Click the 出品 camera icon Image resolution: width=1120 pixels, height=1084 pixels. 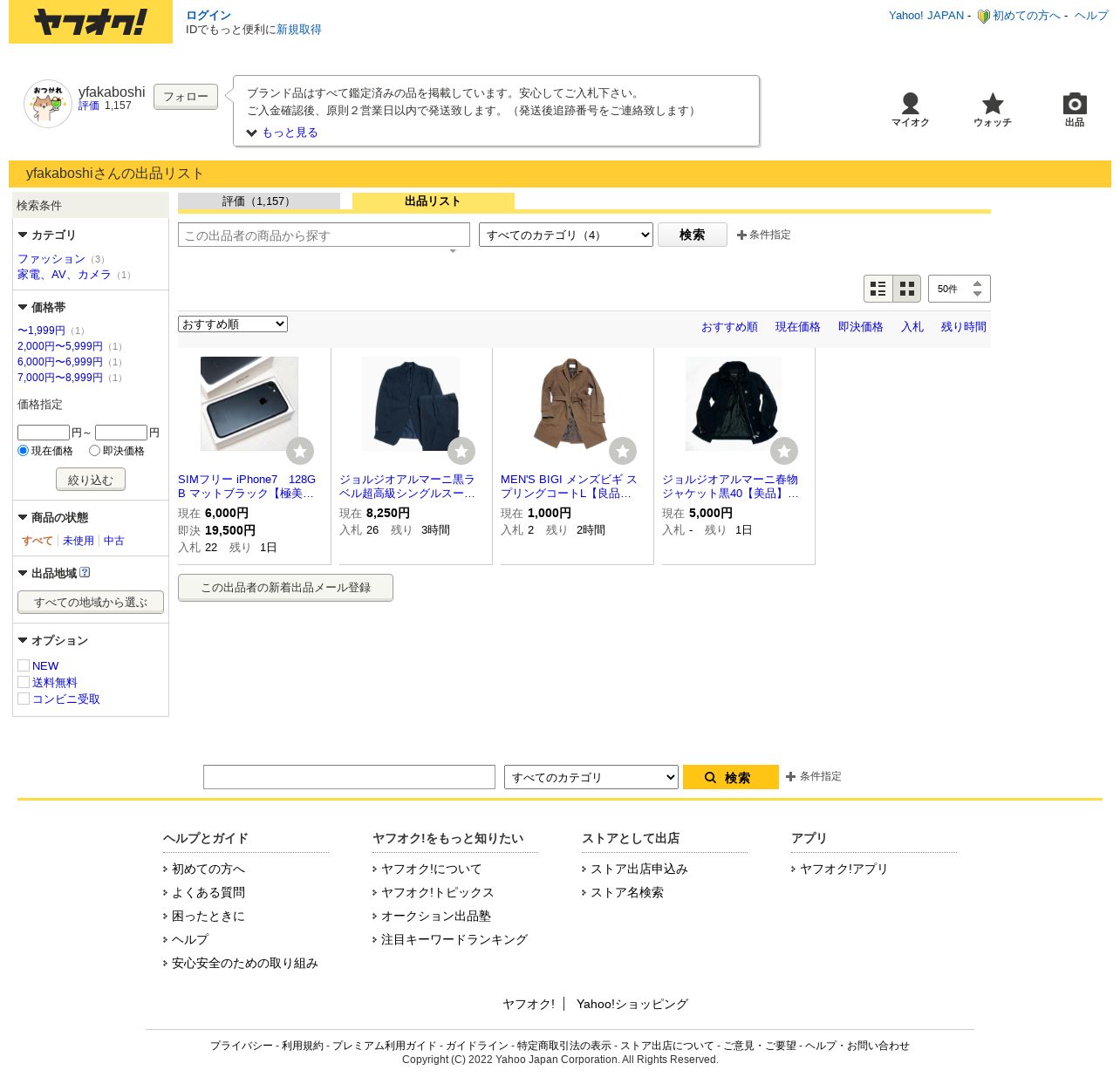coord(1075,104)
